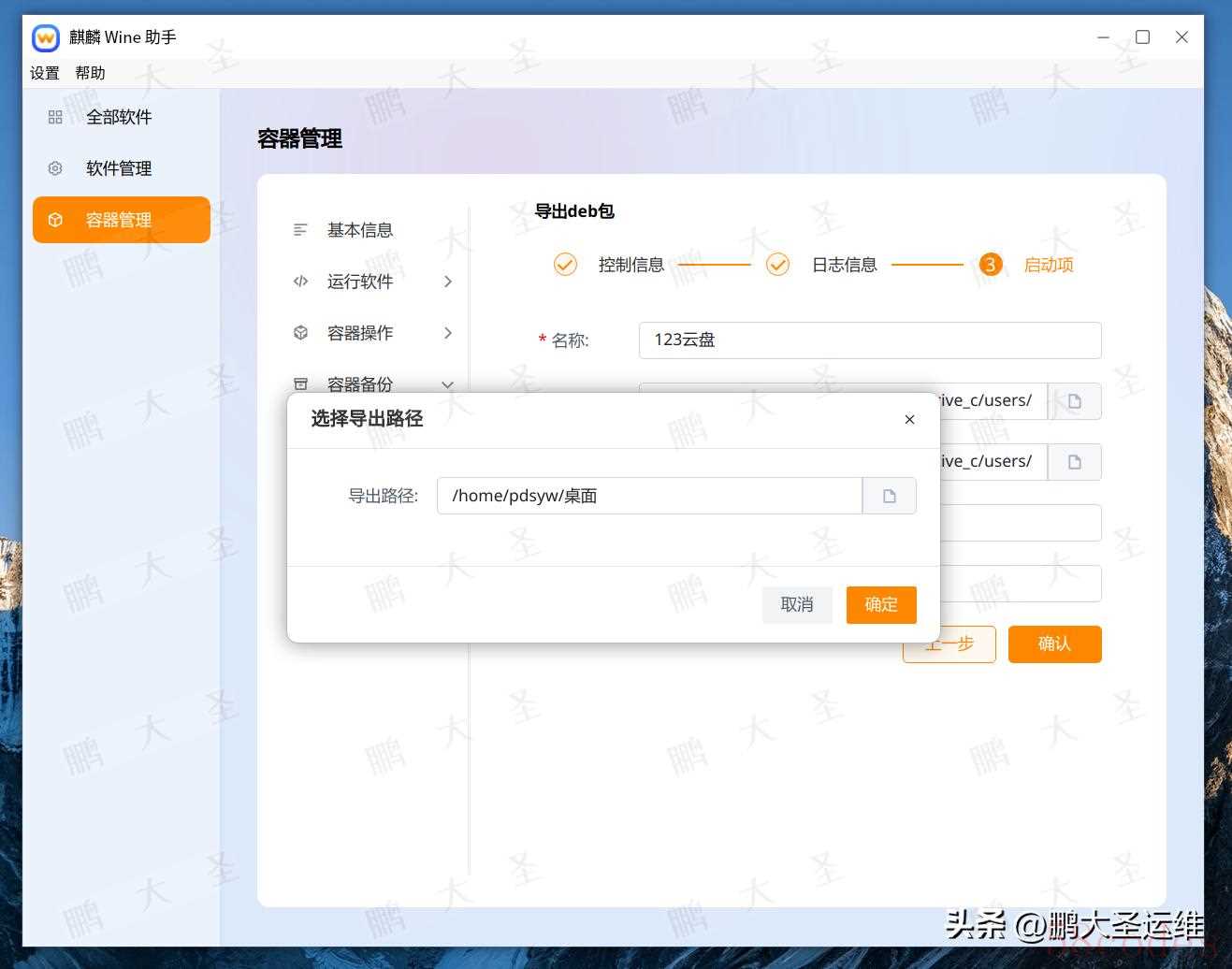The image size is (1232, 969).
Task: Expand the 容器操作 chevron
Action: pyautogui.click(x=448, y=333)
